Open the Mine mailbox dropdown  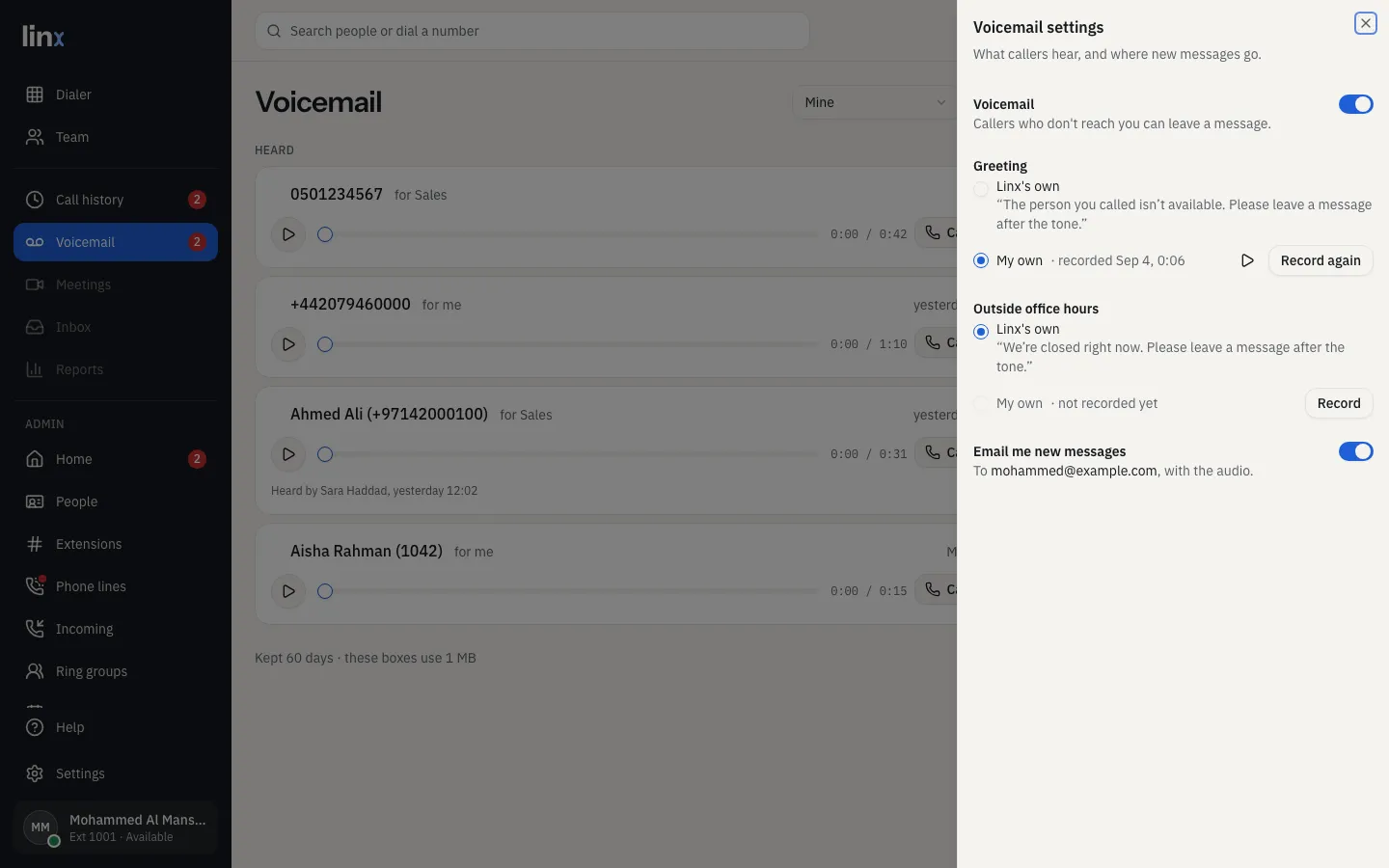(875, 102)
